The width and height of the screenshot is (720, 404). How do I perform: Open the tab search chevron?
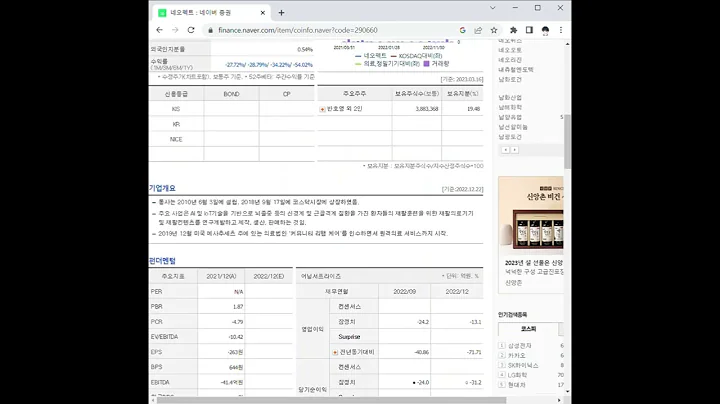tap(493, 8)
